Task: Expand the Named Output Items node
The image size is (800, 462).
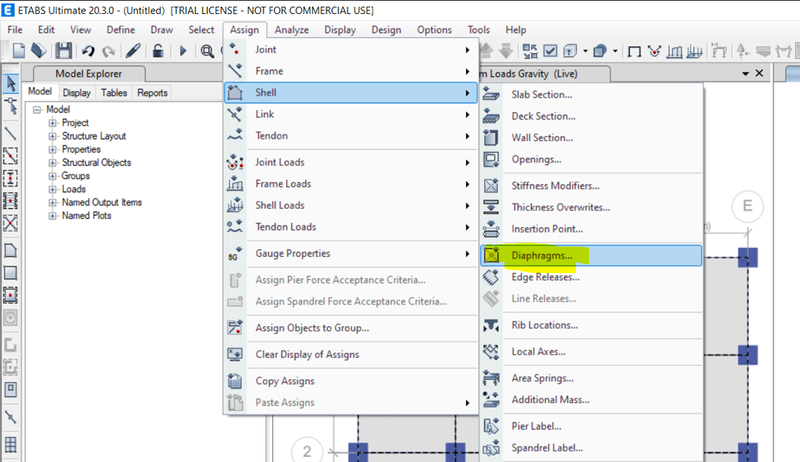Action: pyautogui.click(x=53, y=202)
